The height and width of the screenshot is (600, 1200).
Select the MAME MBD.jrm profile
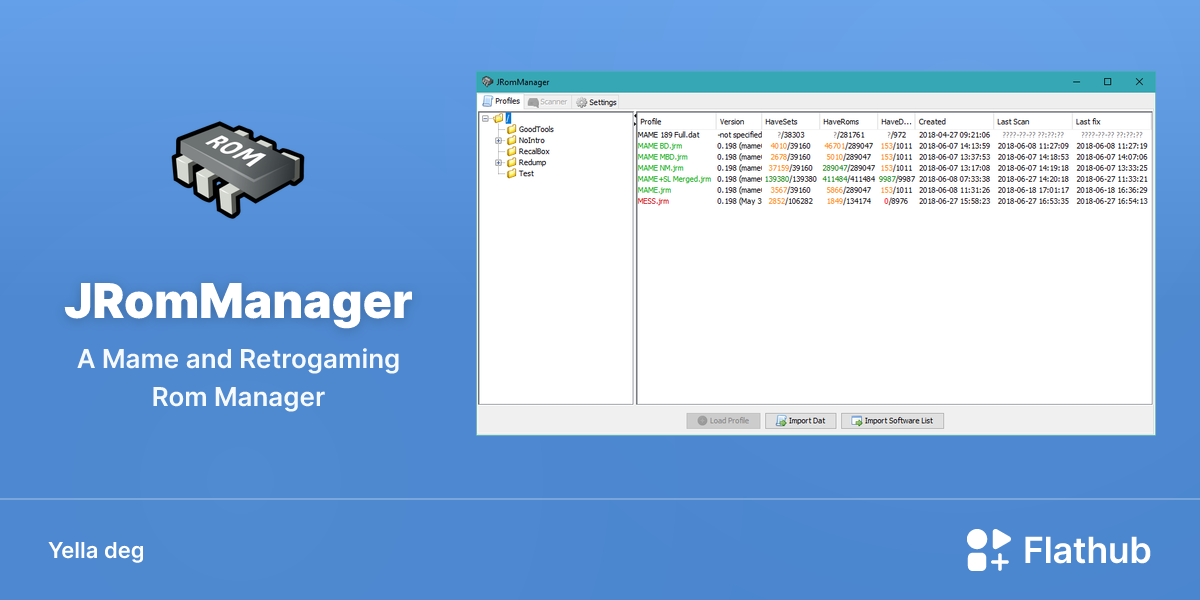tap(663, 157)
